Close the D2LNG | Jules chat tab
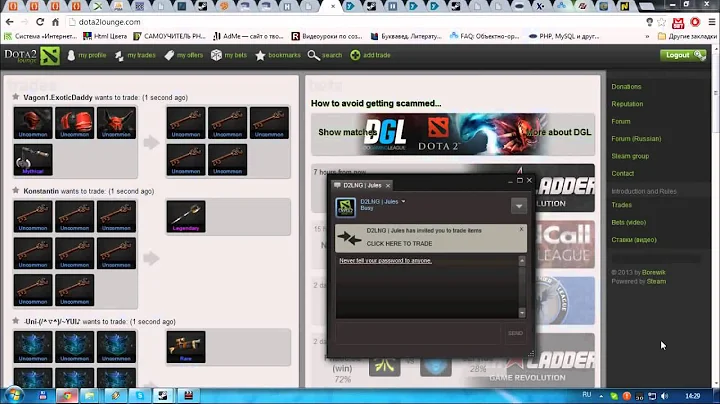 click(x=388, y=185)
